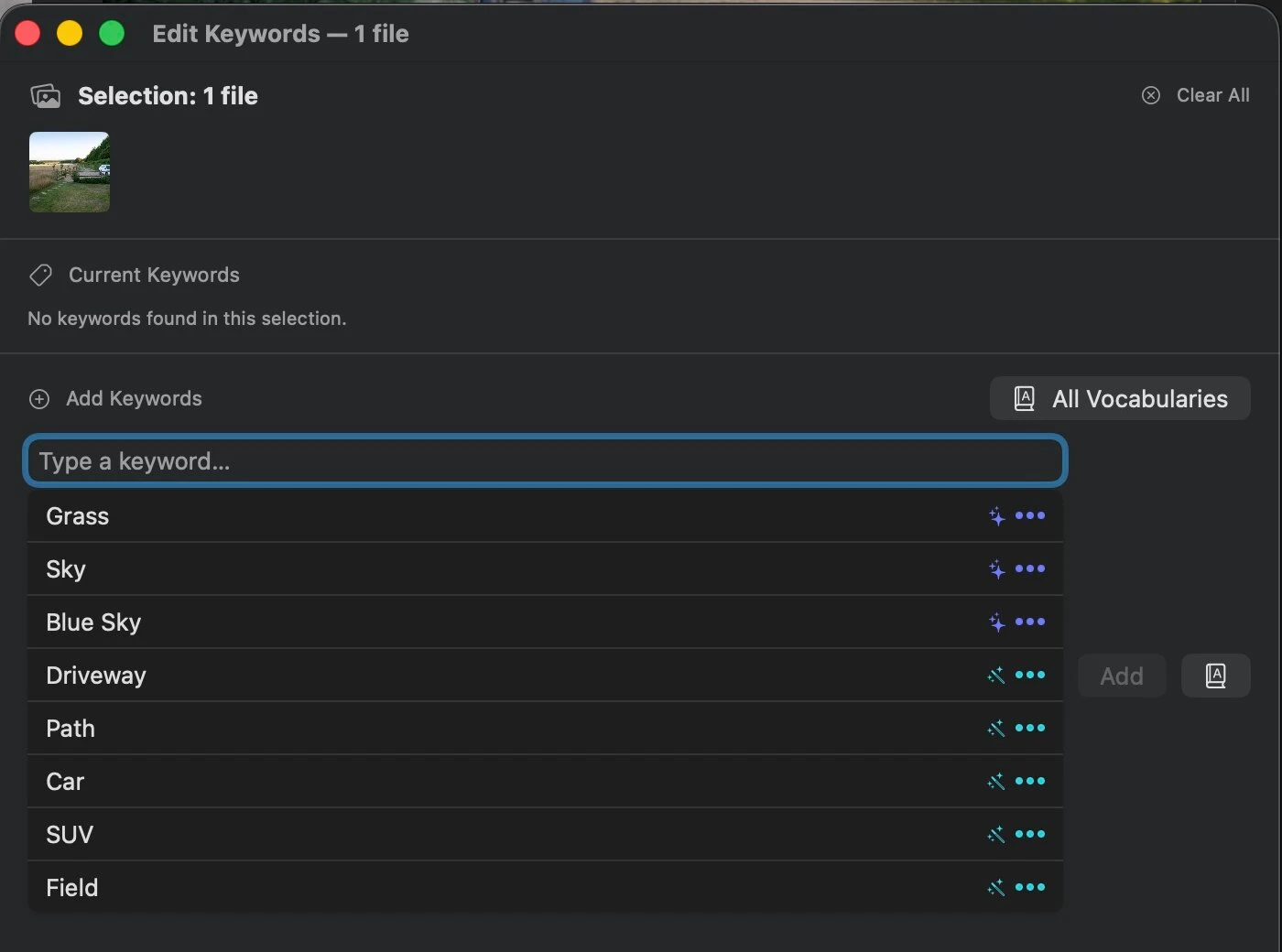Click the photos icon beside Selection: 1 file

45,96
